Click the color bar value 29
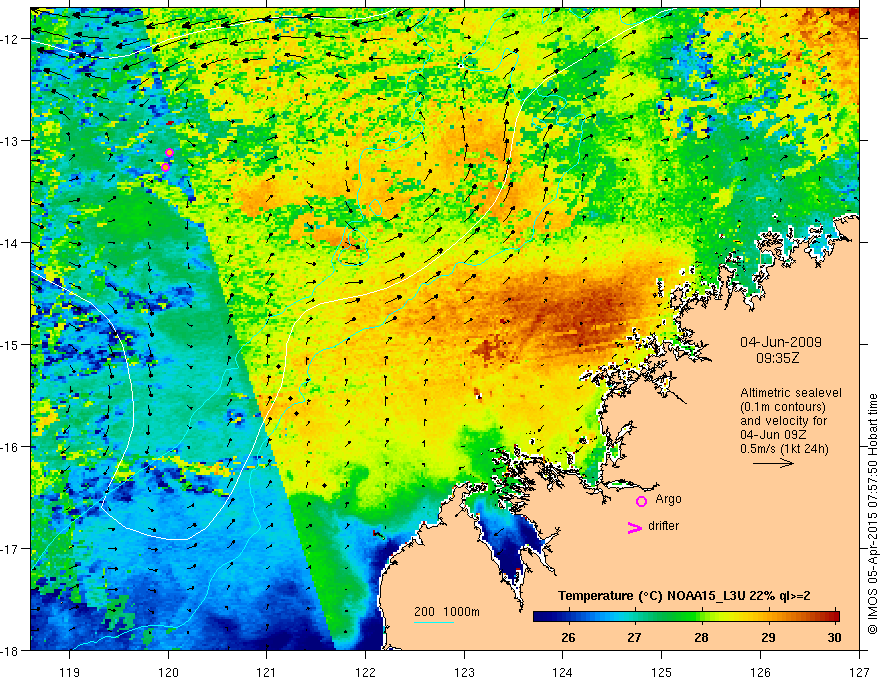This screenshot has height=680, width=880. (768, 637)
